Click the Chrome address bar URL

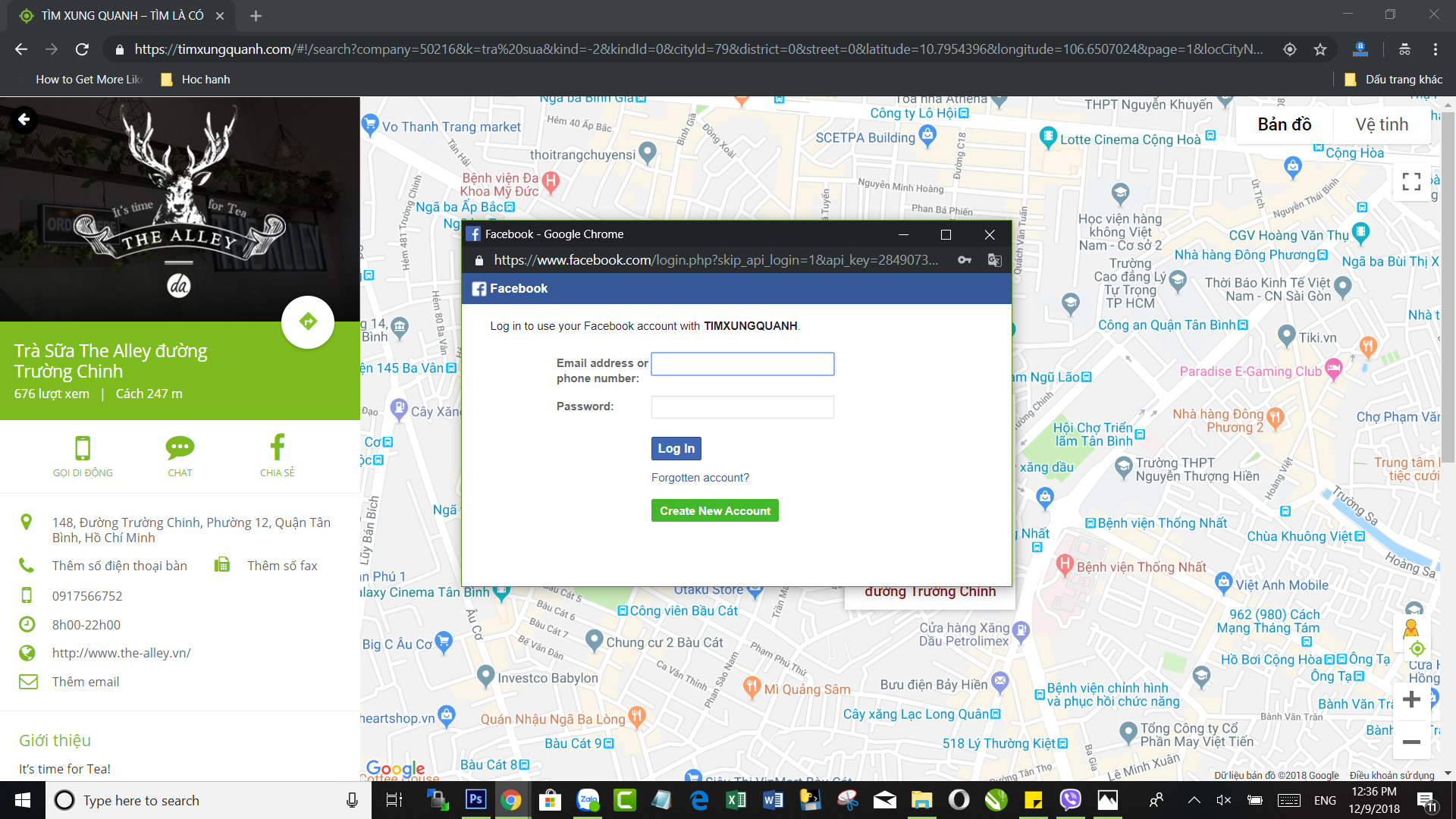698,49
